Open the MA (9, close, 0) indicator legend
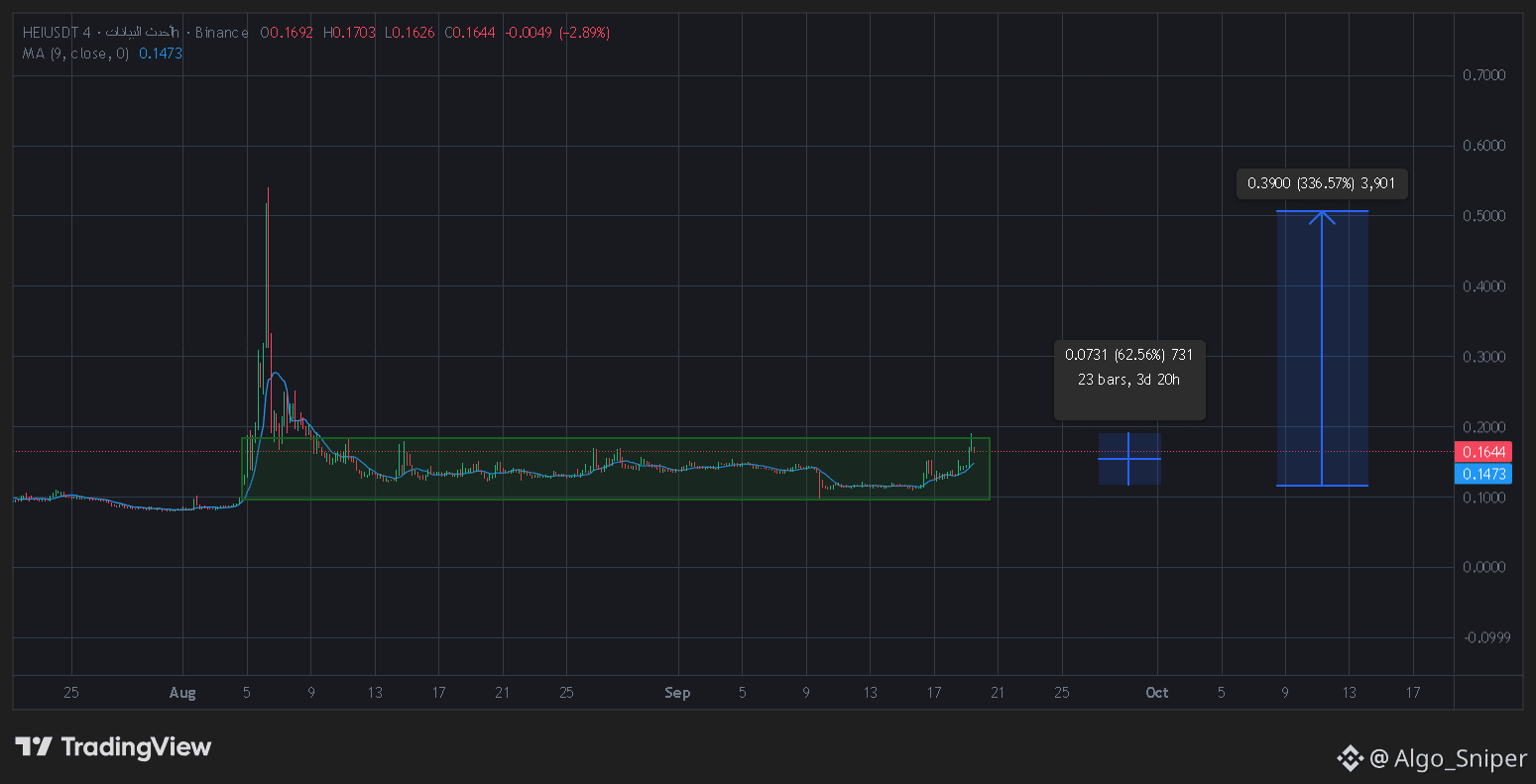The width and height of the screenshot is (1536, 784). click(x=76, y=54)
